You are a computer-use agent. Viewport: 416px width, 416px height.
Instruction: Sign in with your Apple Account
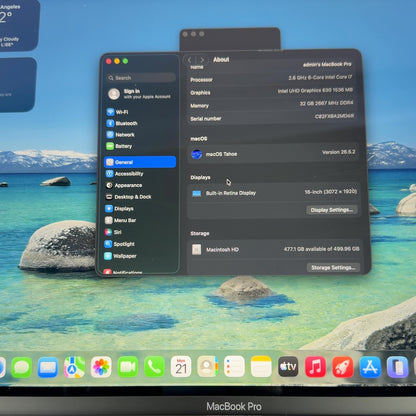click(139, 94)
